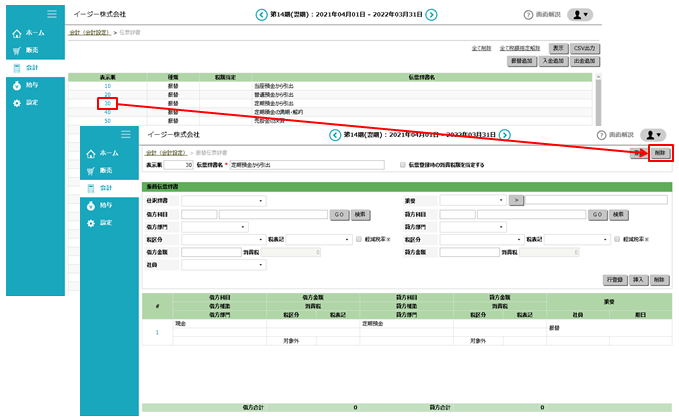Open the entry numbered 30 in the list
This screenshot has height=420, width=679.
[107, 102]
